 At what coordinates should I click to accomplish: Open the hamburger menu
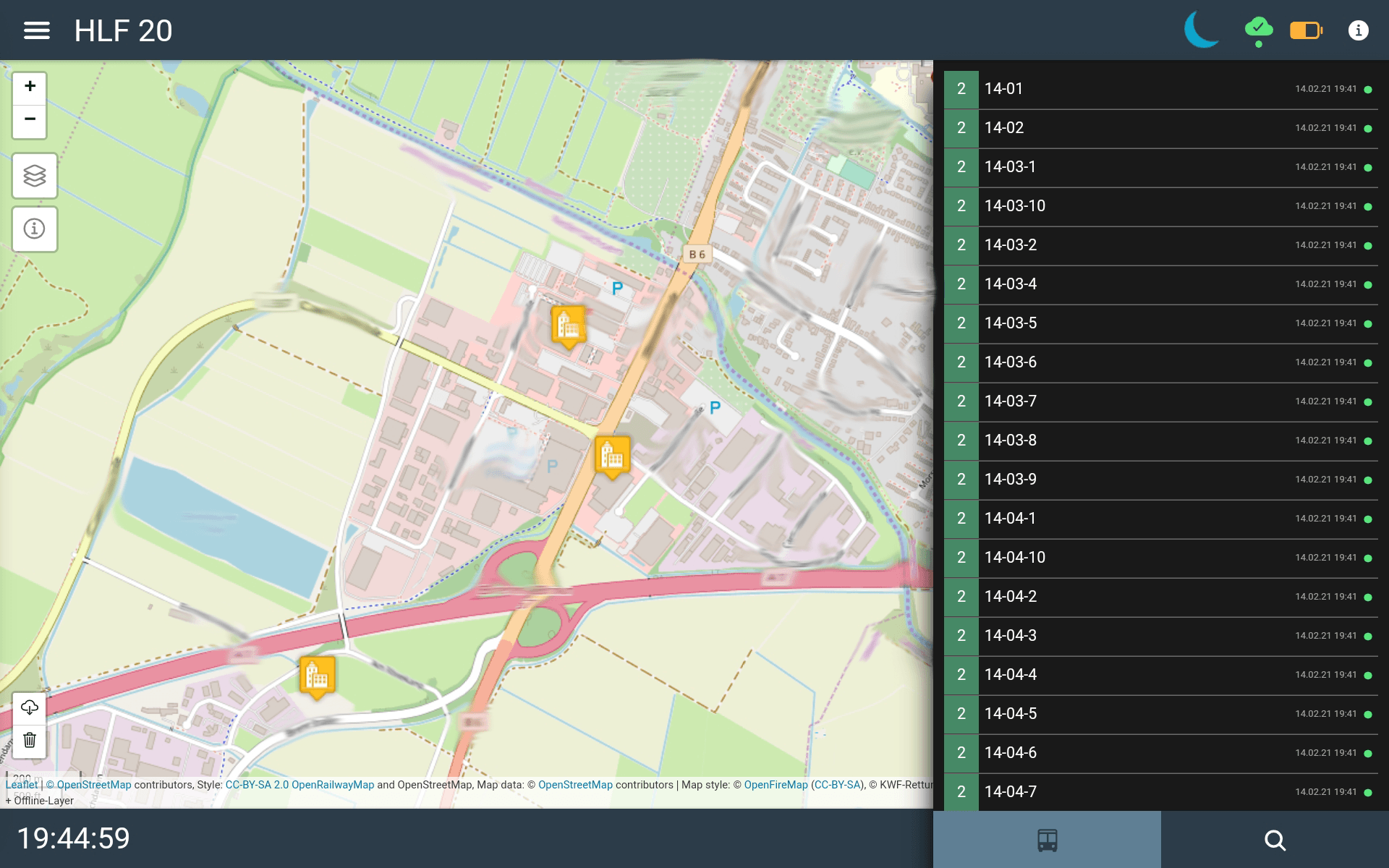coord(36,30)
